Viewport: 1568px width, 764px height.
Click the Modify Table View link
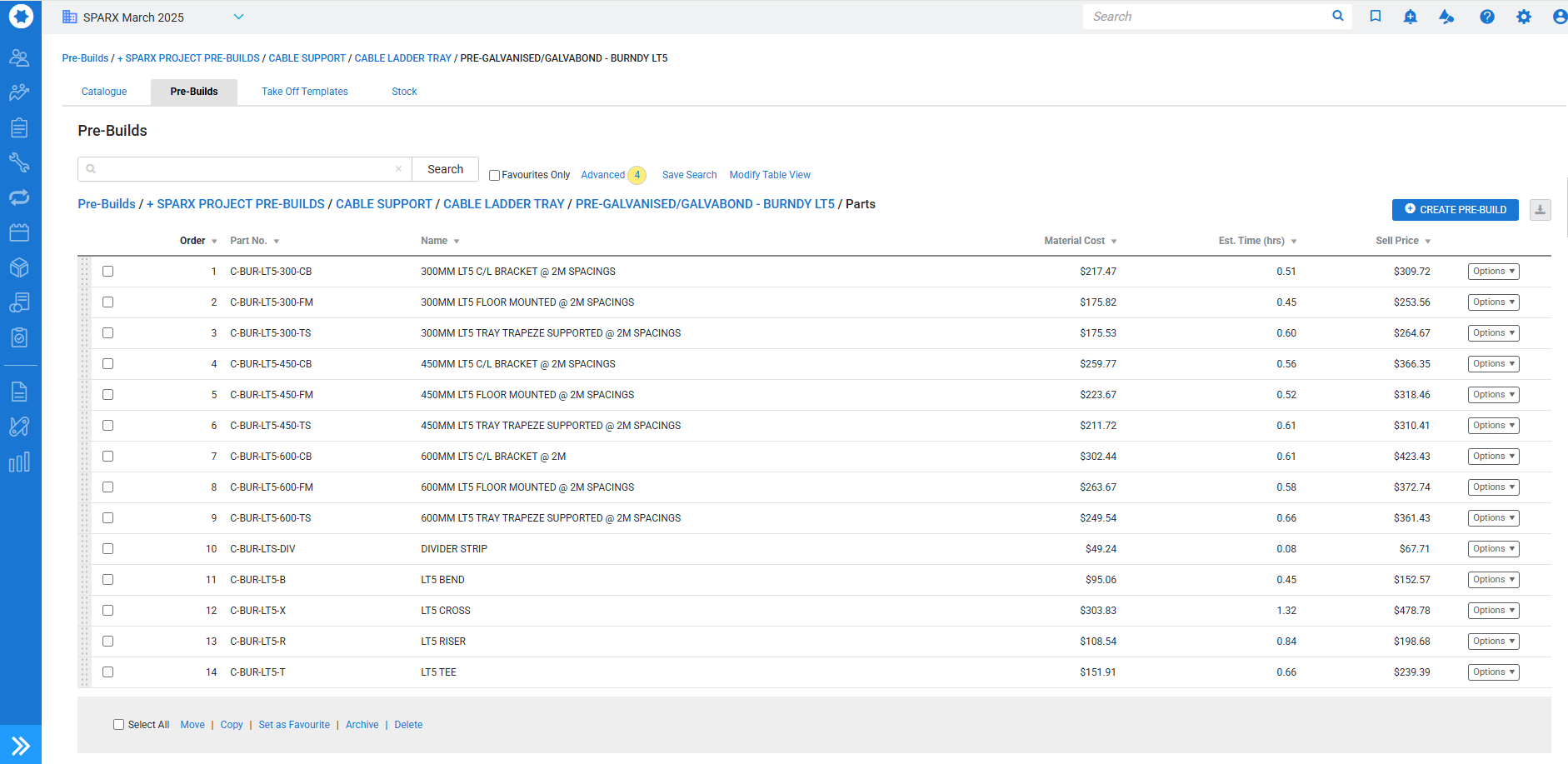pos(769,175)
